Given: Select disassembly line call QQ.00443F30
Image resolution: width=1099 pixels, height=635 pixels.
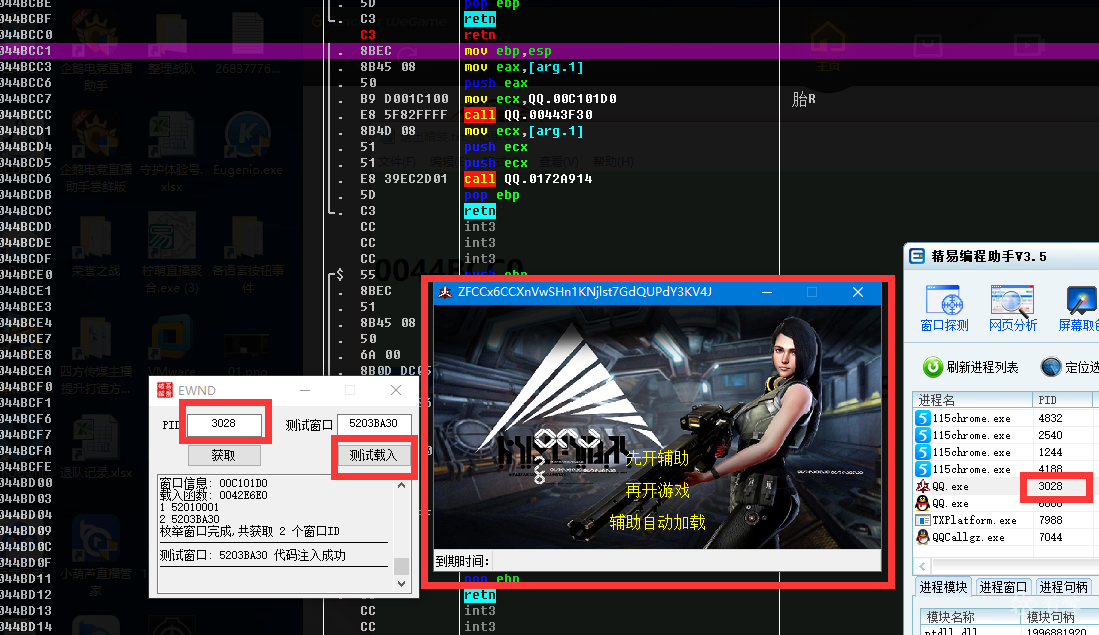Looking at the screenshot, I should 528,114.
